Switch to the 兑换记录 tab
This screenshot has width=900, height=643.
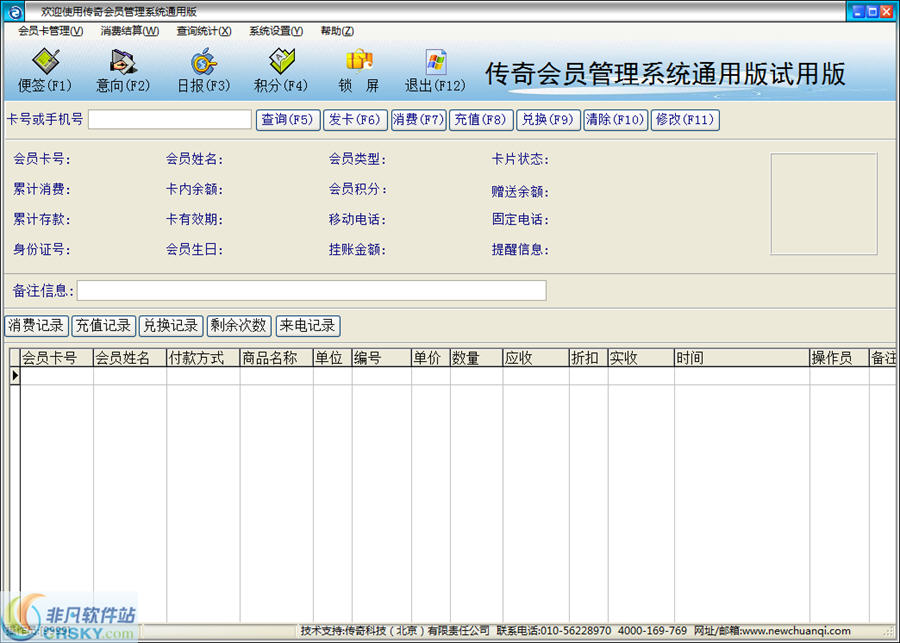tap(171, 326)
